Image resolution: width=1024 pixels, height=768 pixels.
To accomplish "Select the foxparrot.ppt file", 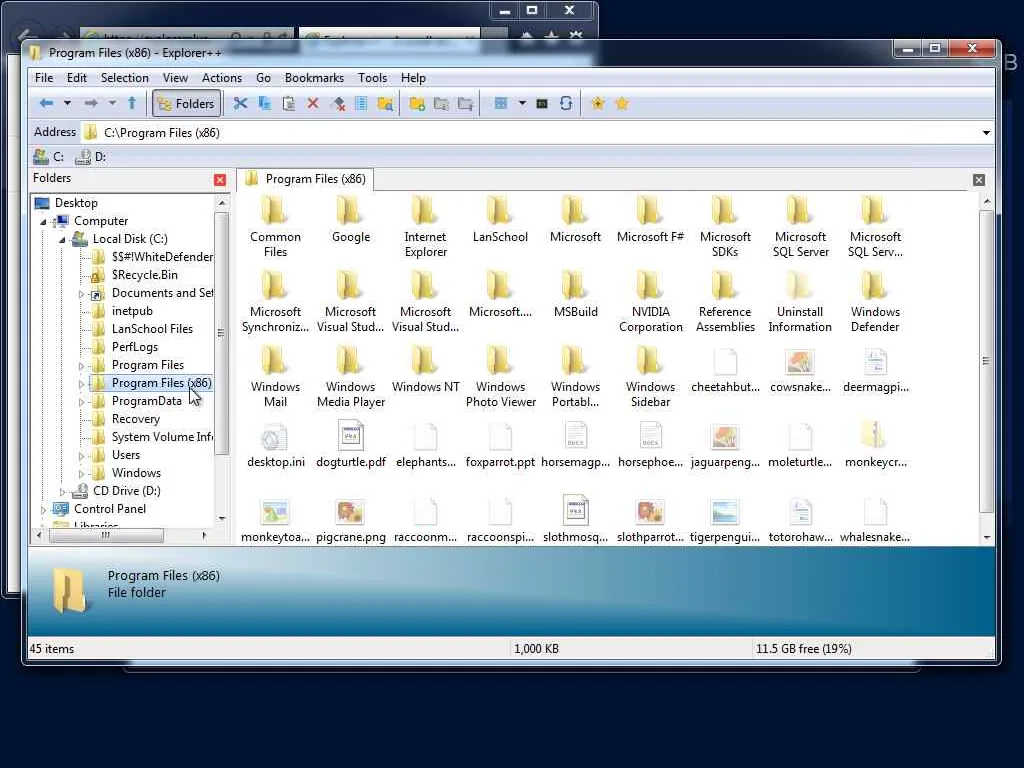I will coord(500,445).
